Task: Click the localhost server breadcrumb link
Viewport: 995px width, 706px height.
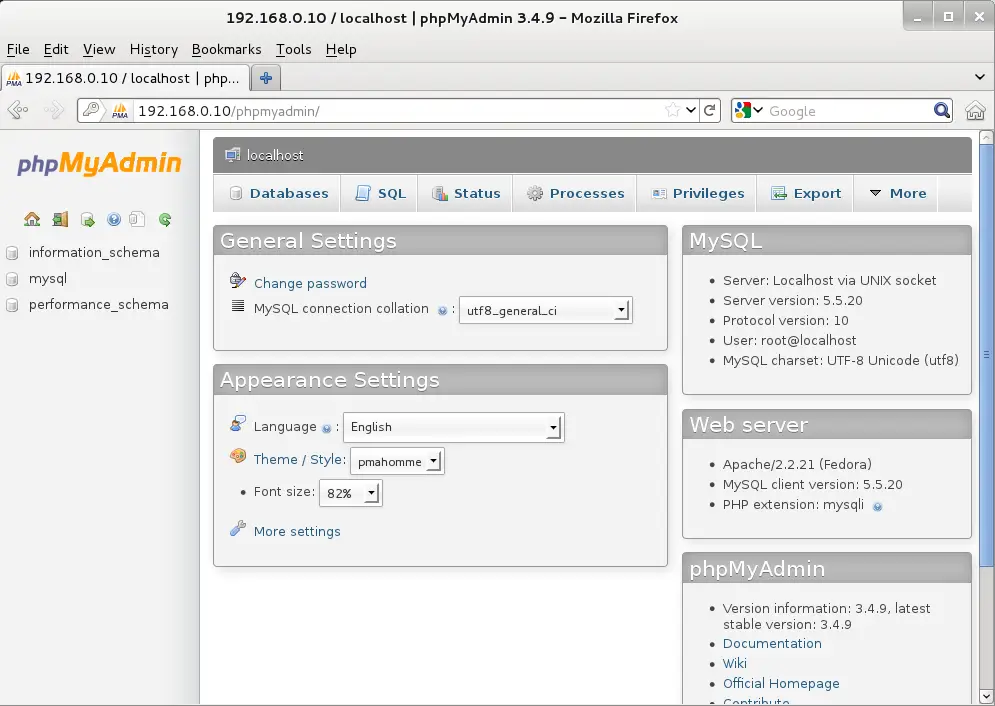Action: [275, 155]
